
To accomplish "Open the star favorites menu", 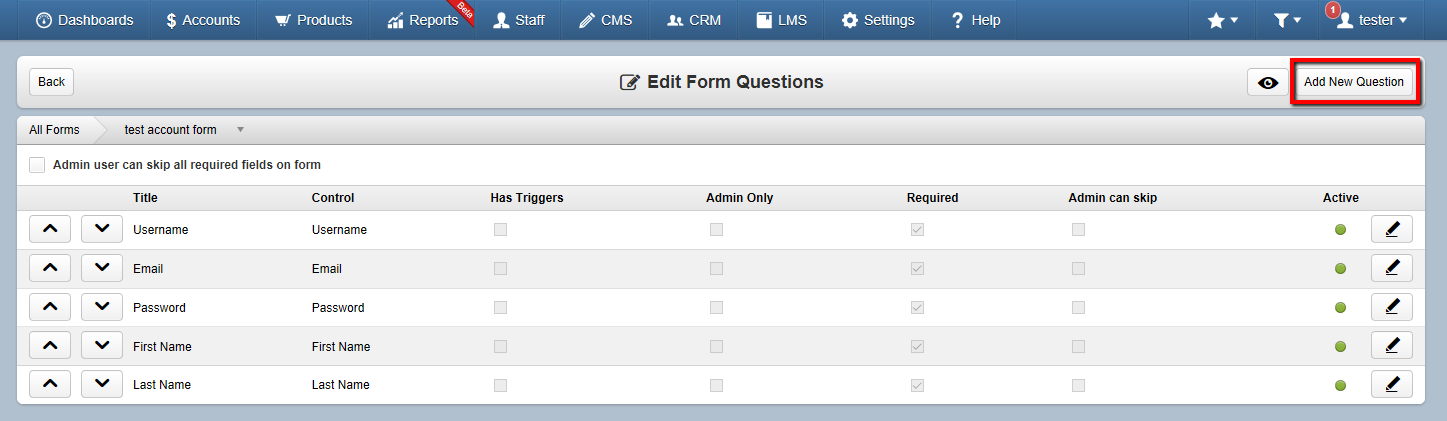I will click(x=1223, y=20).
